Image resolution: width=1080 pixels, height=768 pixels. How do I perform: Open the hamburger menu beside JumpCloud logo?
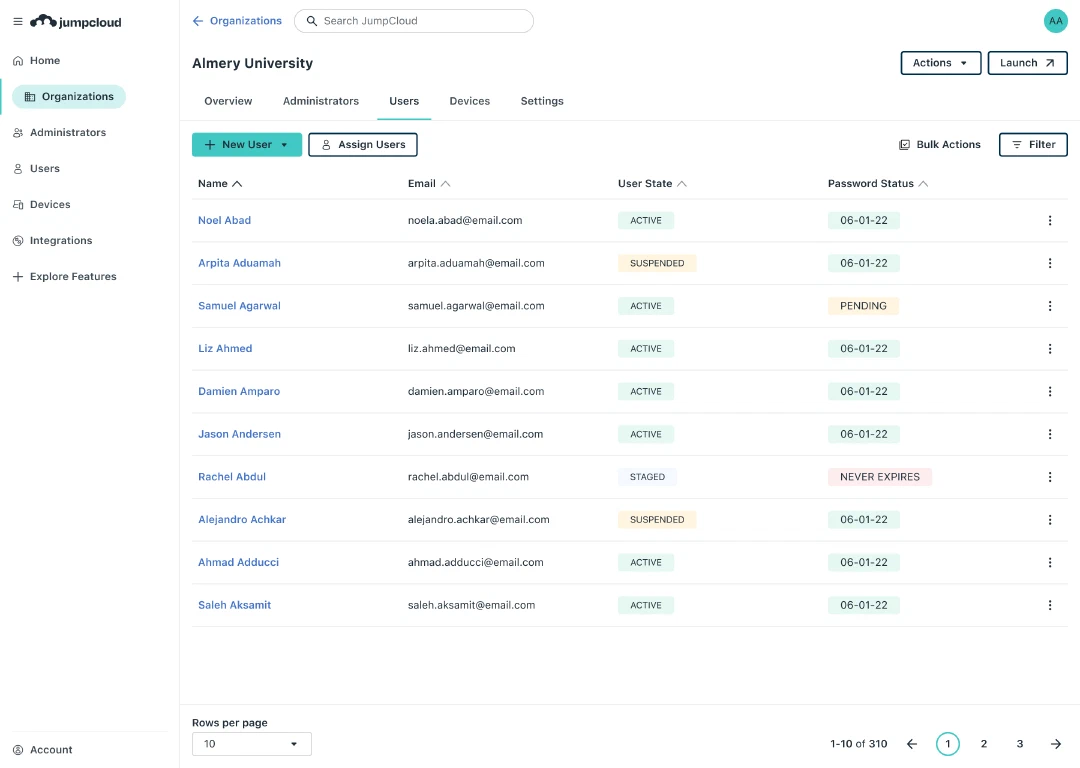point(18,21)
